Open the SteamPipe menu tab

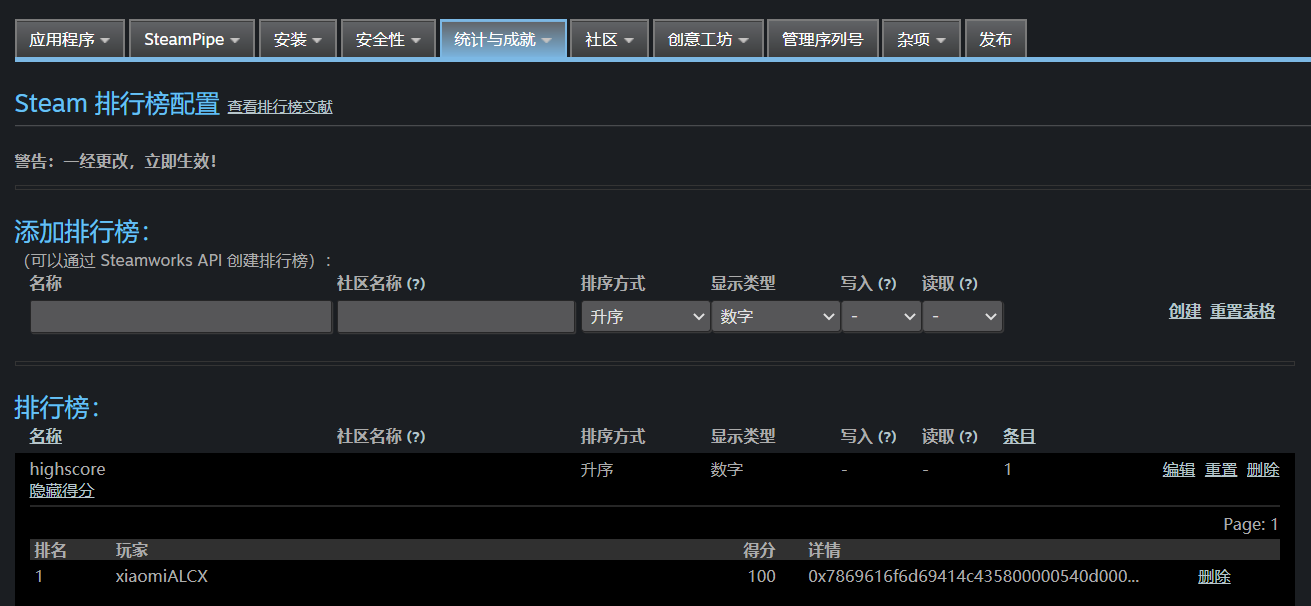[x=192, y=40]
